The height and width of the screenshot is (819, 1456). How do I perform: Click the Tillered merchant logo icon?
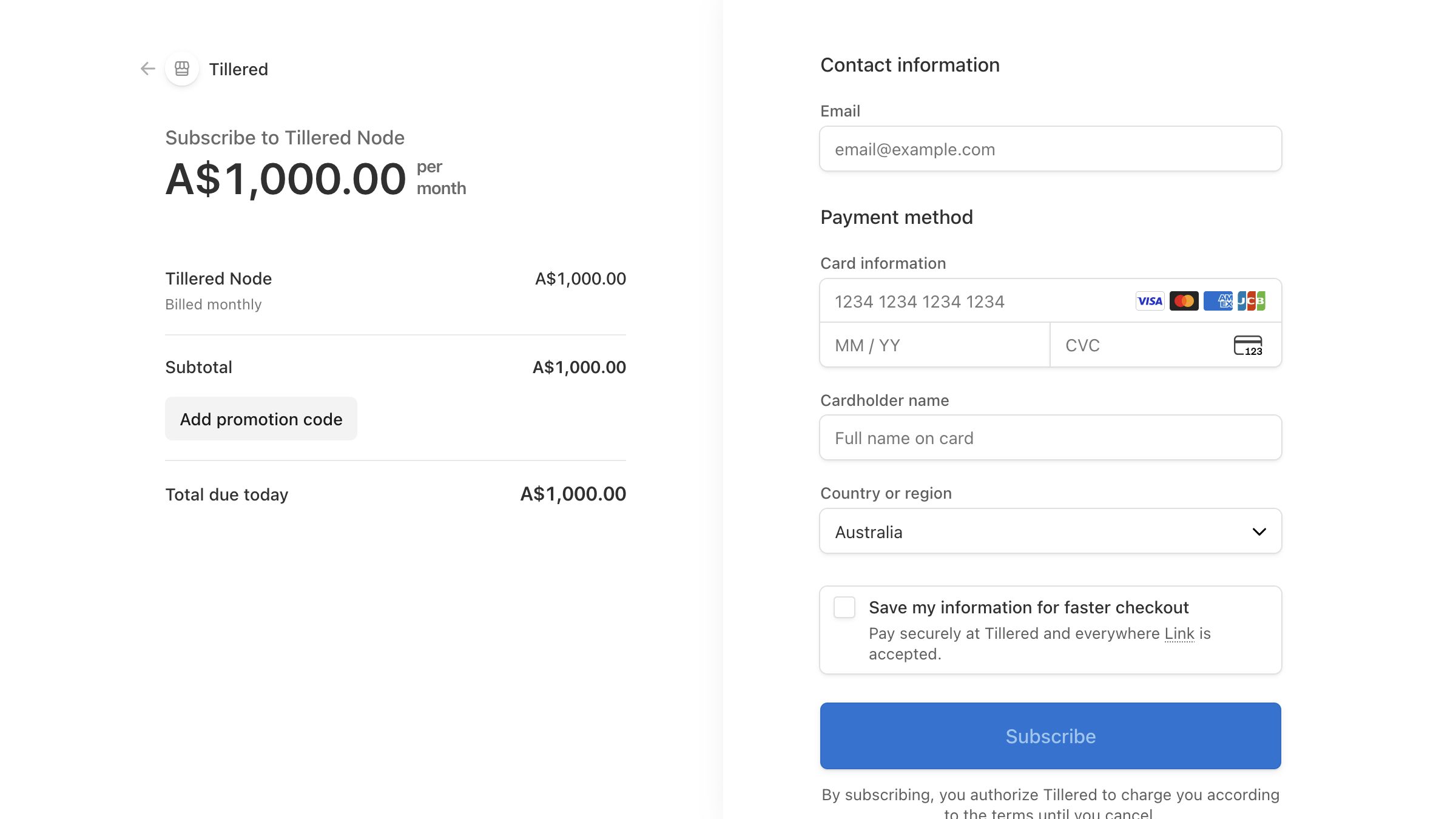pos(181,69)
